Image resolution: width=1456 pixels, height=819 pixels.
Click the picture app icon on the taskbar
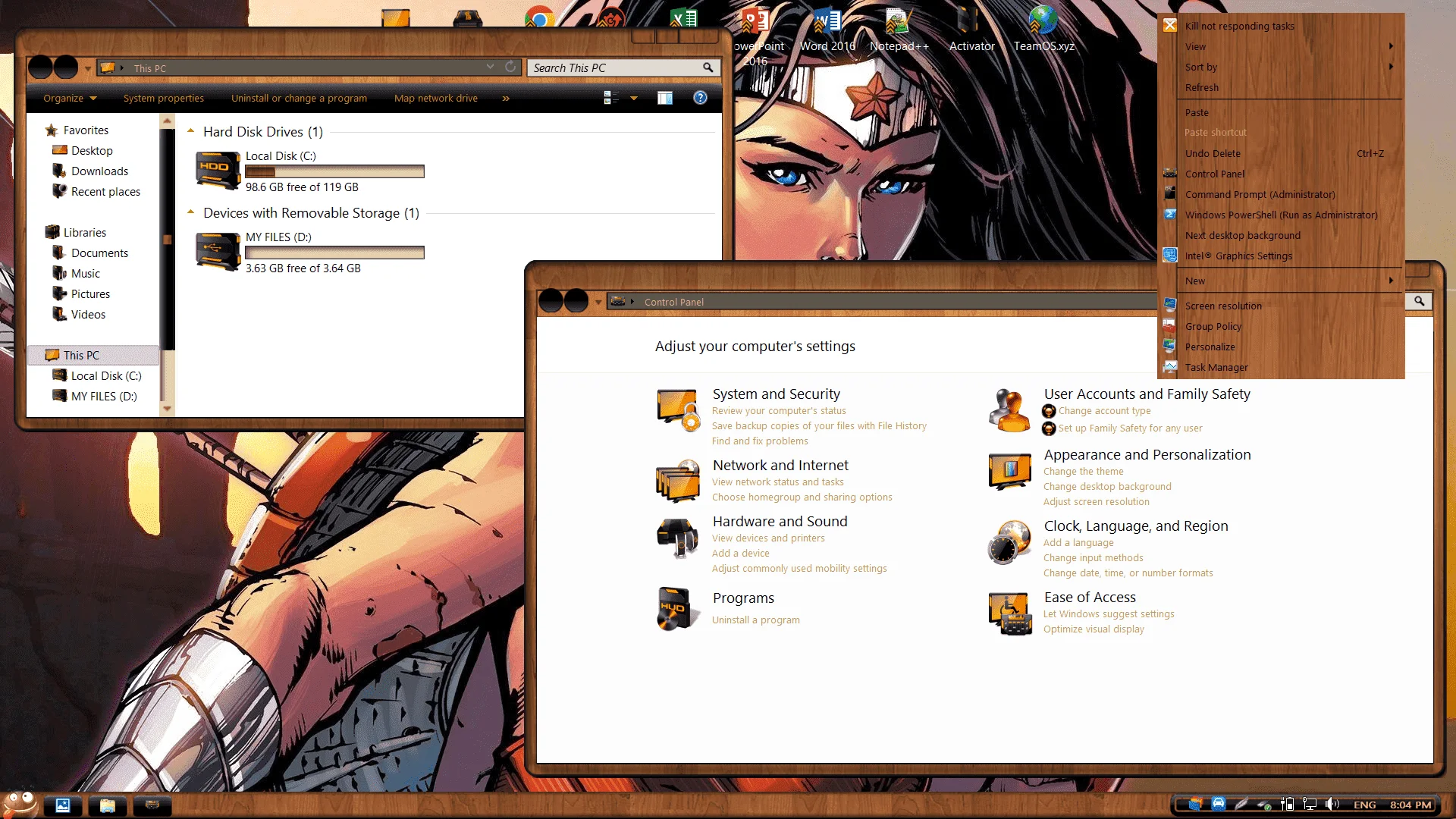[62, 805]
